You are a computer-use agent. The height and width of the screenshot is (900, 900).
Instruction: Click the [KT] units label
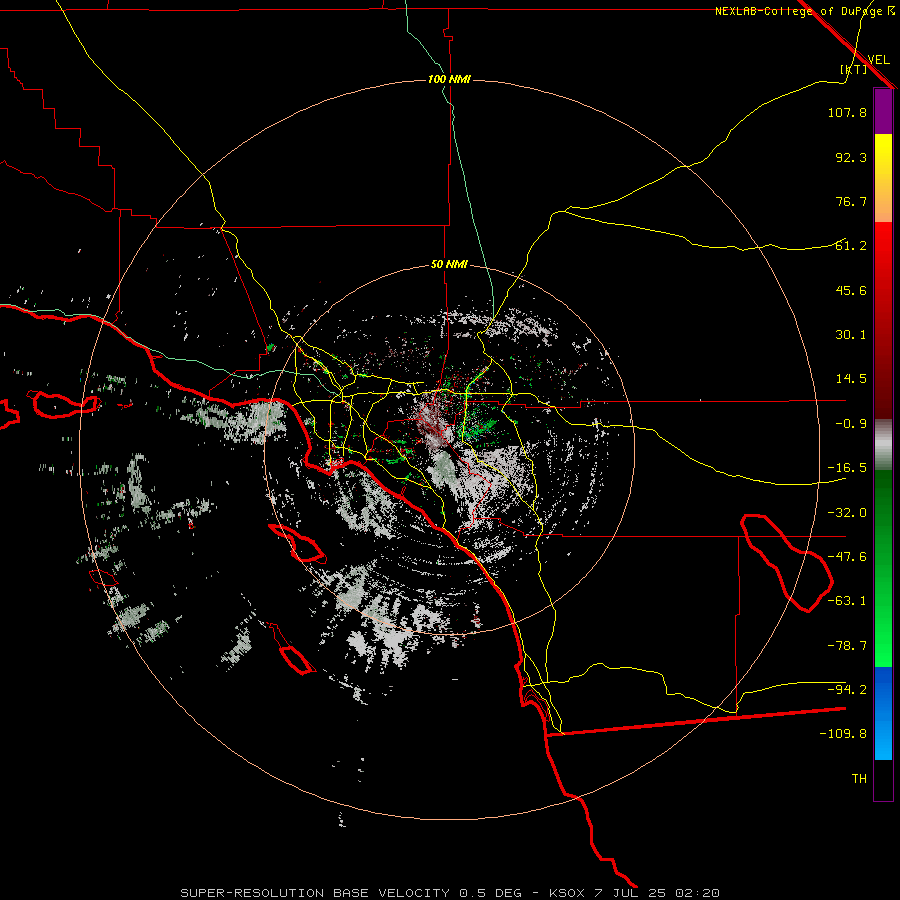tap(854, 69)
